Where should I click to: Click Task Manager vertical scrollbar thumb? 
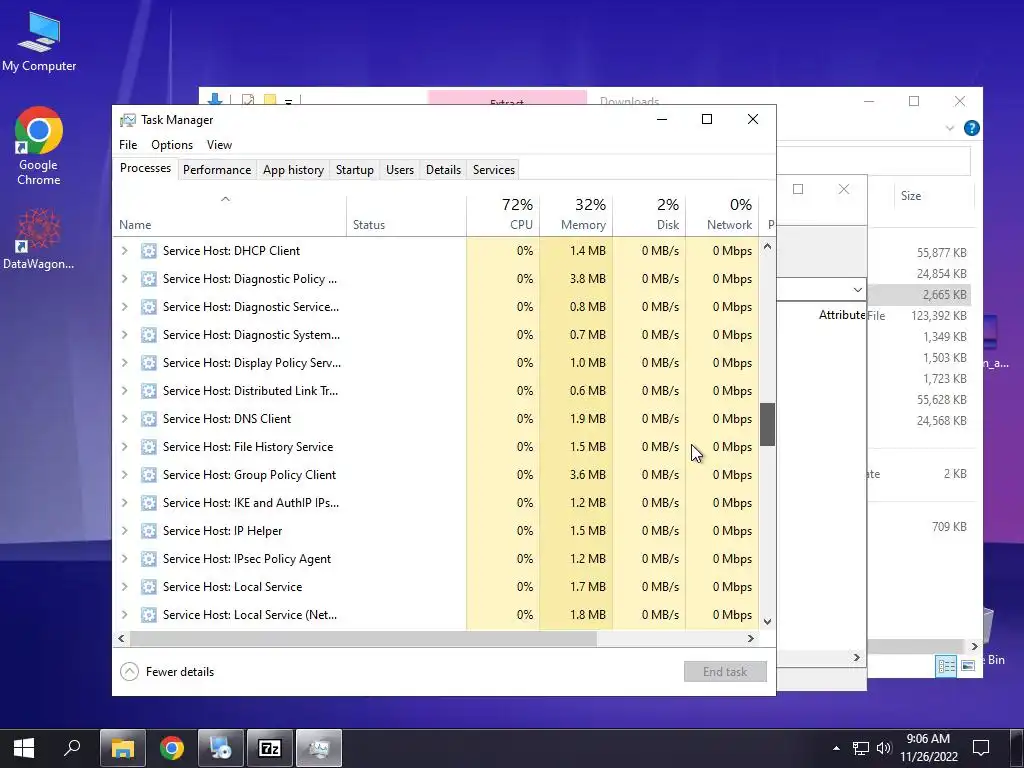click(767, 424)
